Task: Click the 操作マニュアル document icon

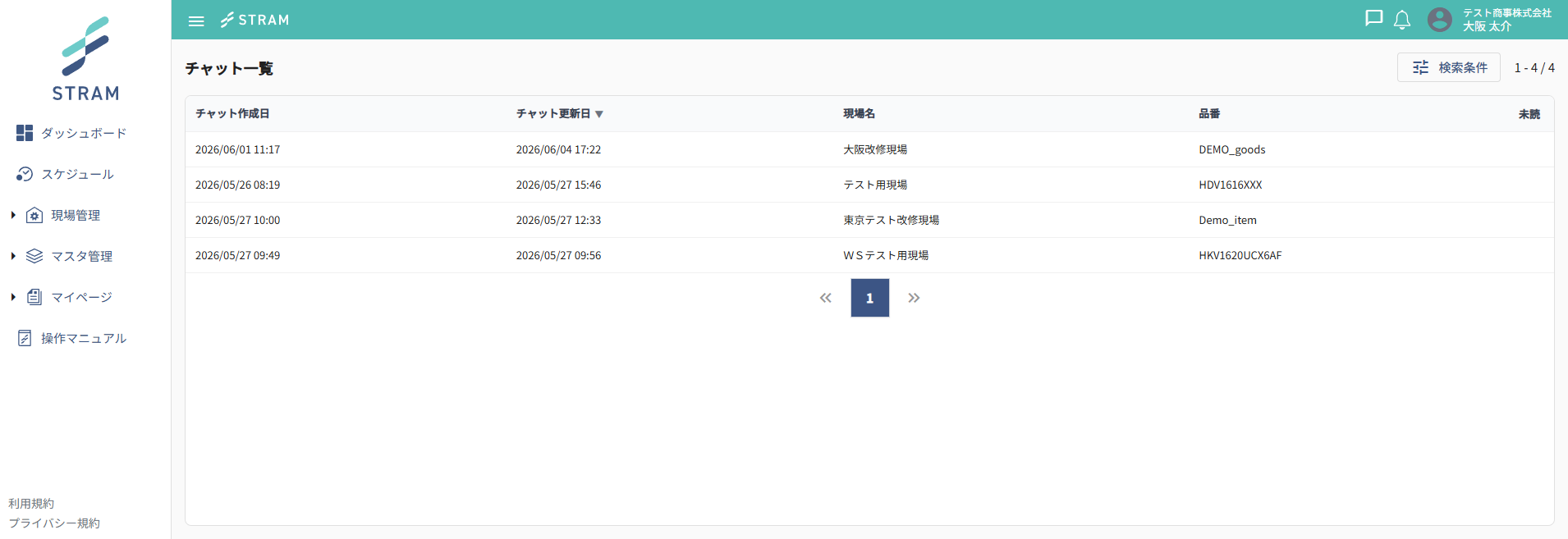Action: tap(25, 338)
